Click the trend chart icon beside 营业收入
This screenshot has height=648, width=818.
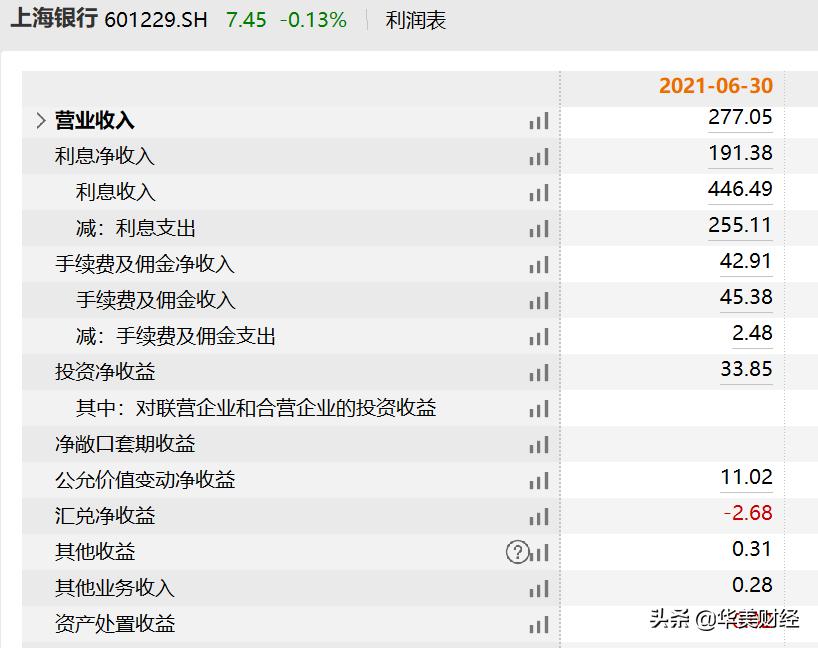point(539,120)
